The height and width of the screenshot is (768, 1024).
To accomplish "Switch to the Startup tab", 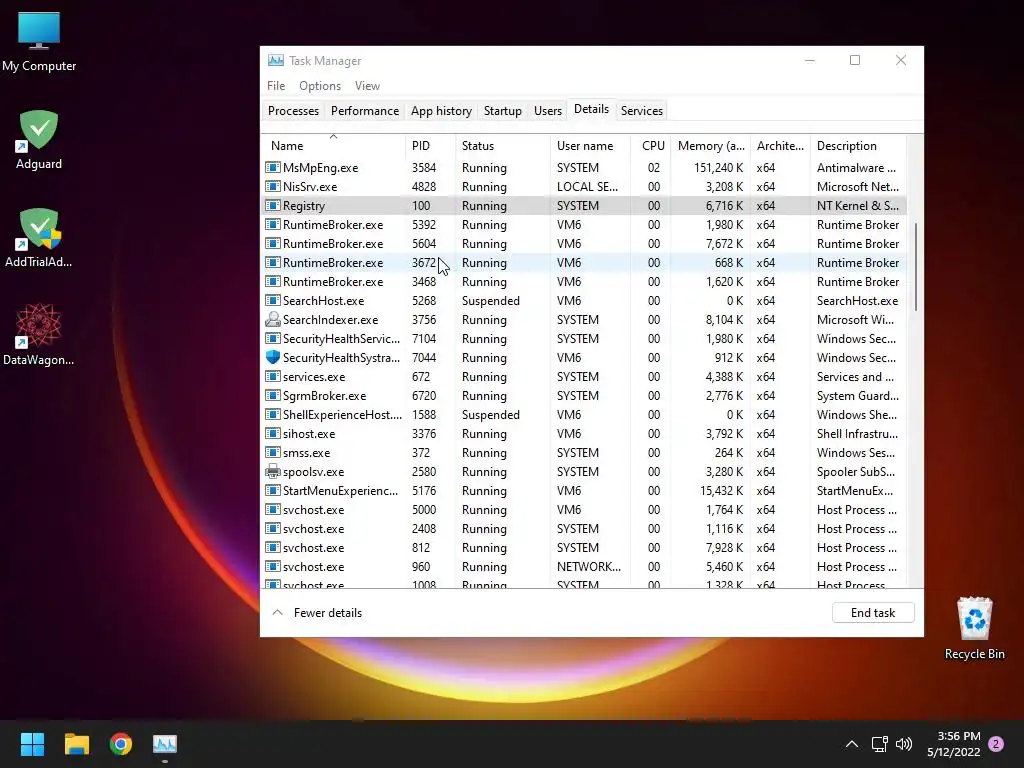I will point(502,110).
